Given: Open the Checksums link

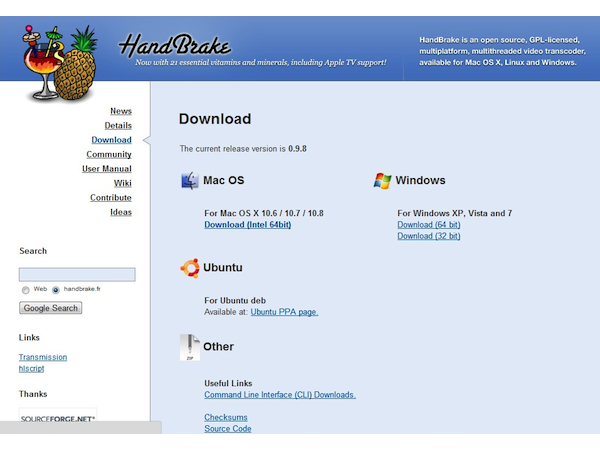Looking at the screenshot, I should (x=226, y=417).
